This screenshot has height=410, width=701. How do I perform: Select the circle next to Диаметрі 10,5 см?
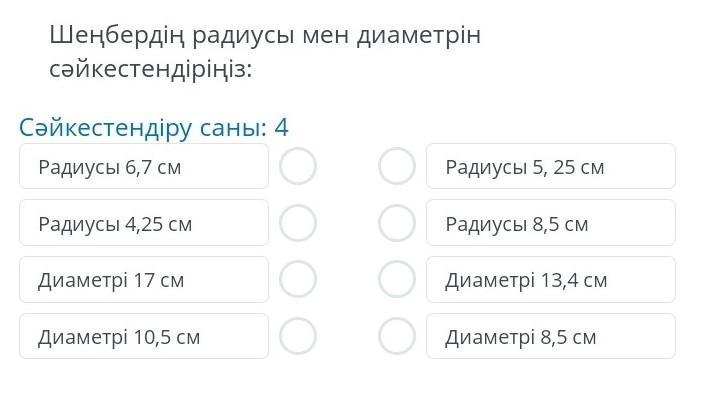[298, 337]
